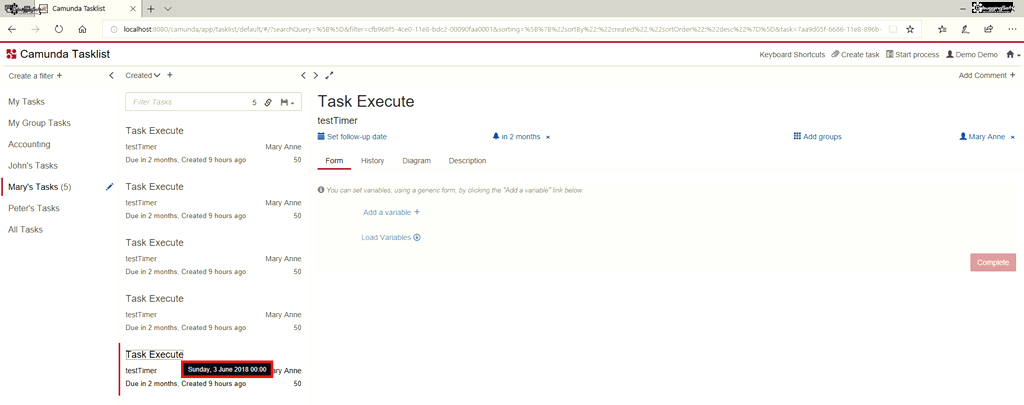Close the Camunda Tasklist browser tab
The width and height of the screenshot is (1024, 405).
tap(133, 8)
